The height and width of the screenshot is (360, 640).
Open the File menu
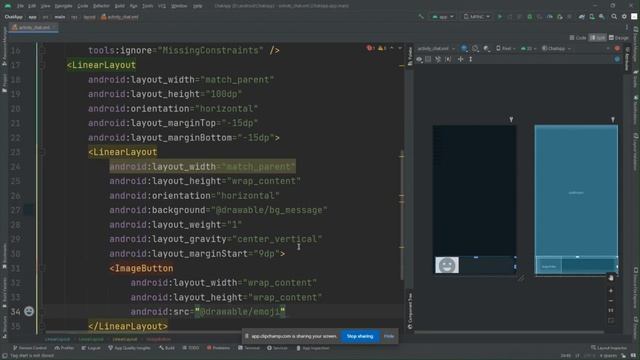[20, 6]
